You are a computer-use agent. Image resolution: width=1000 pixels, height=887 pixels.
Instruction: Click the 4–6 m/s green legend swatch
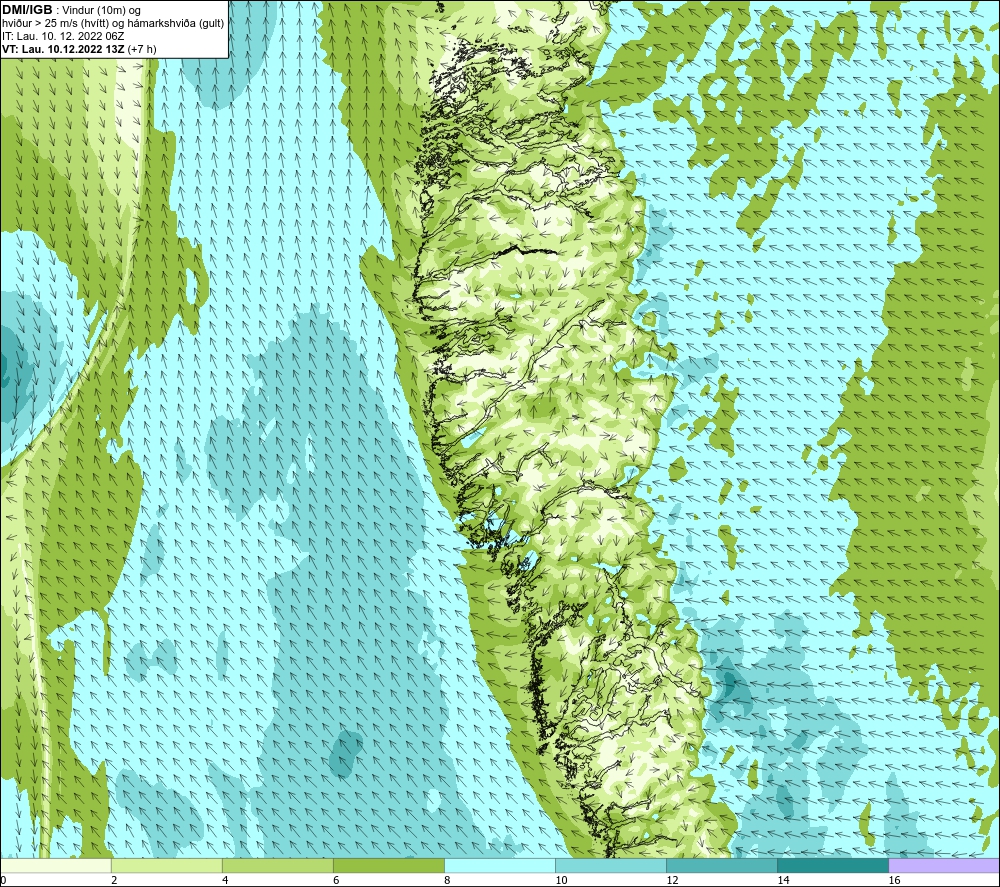coord(278,865)
